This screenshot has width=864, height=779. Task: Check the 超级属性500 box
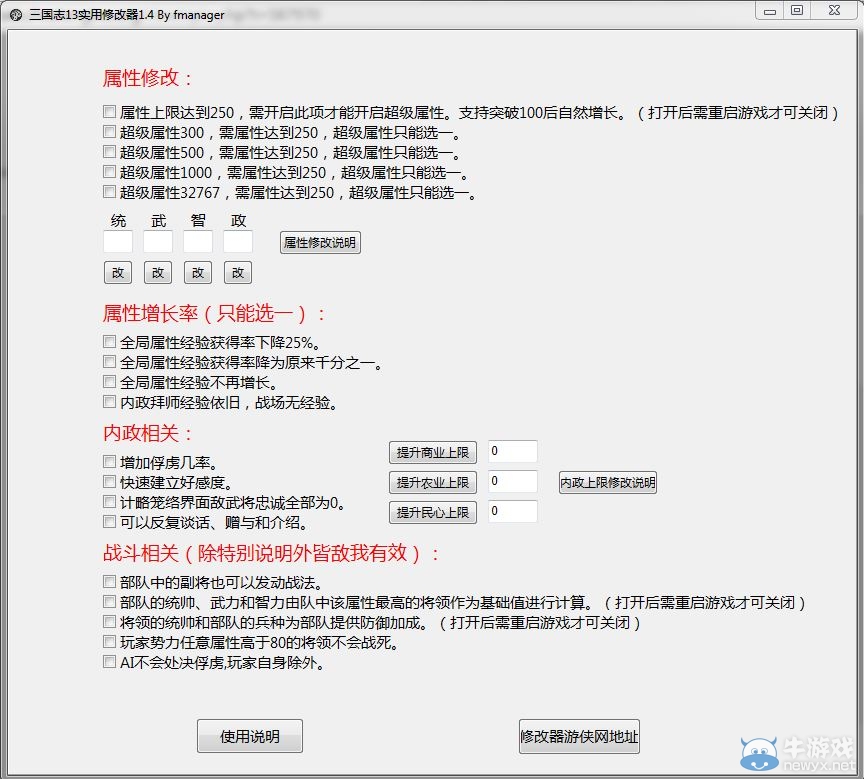109,152
